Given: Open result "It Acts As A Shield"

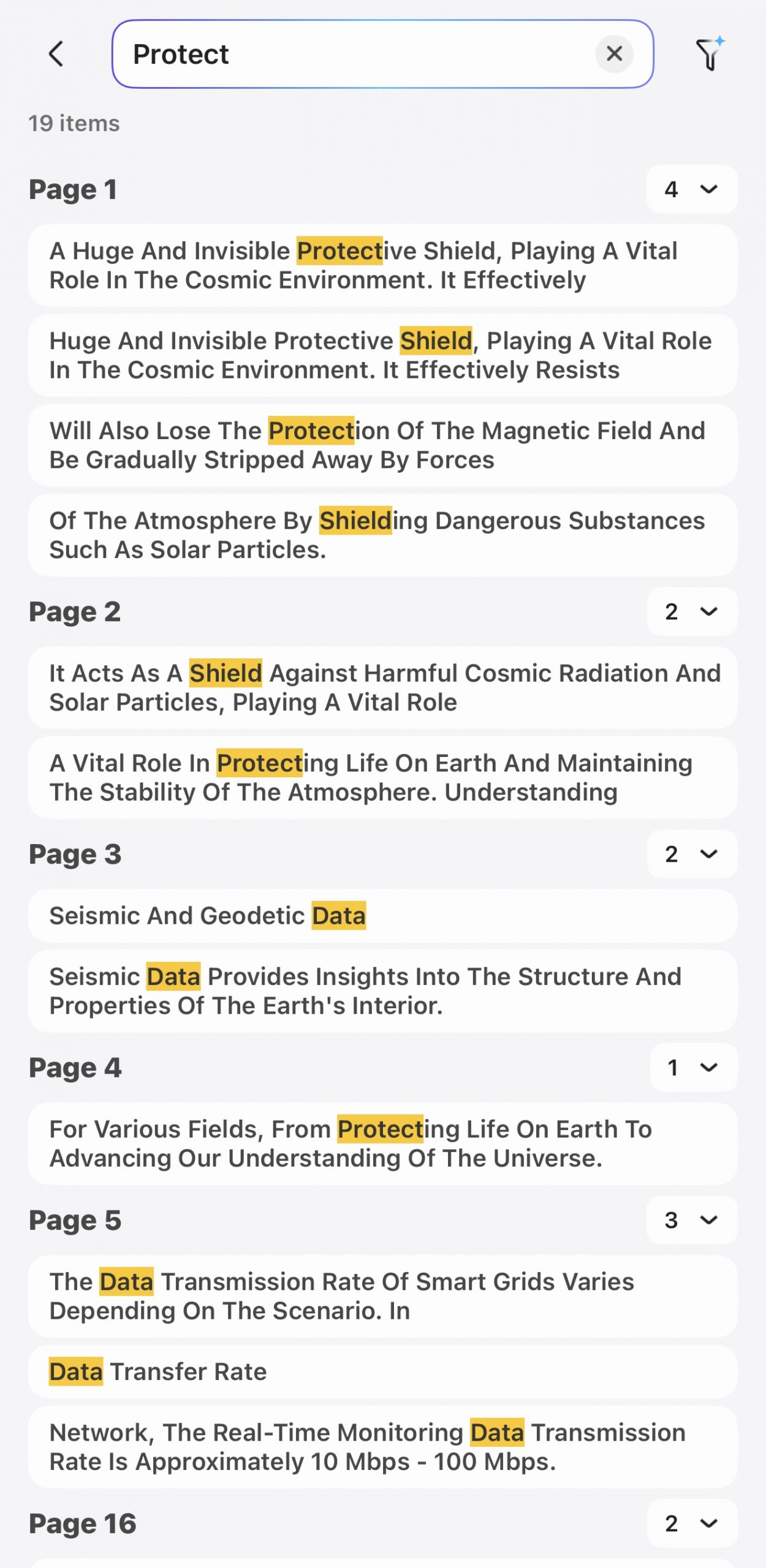Looking at the screenshot, I should click(x=382, y=688).
